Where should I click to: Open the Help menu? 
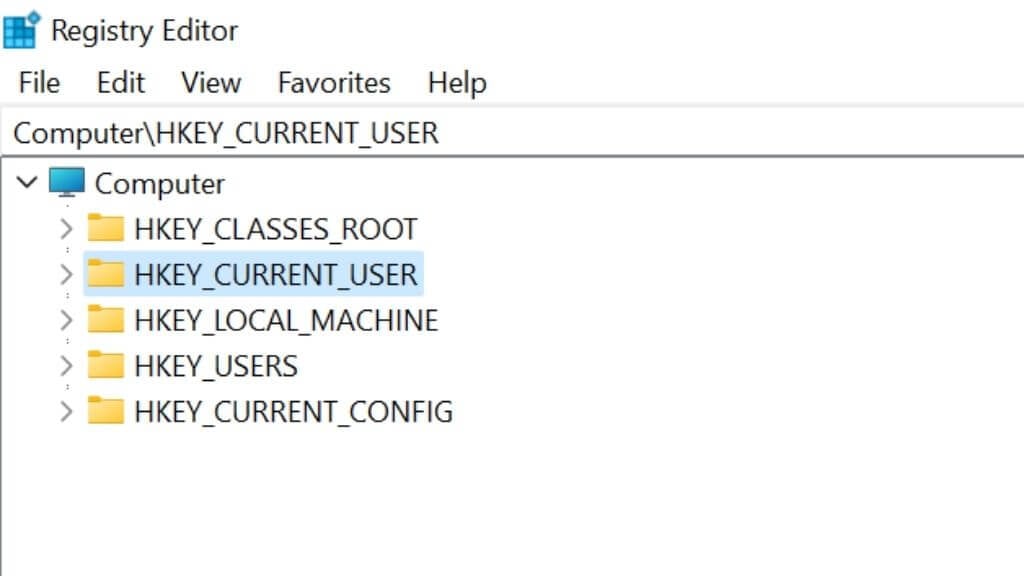[457, 82]
